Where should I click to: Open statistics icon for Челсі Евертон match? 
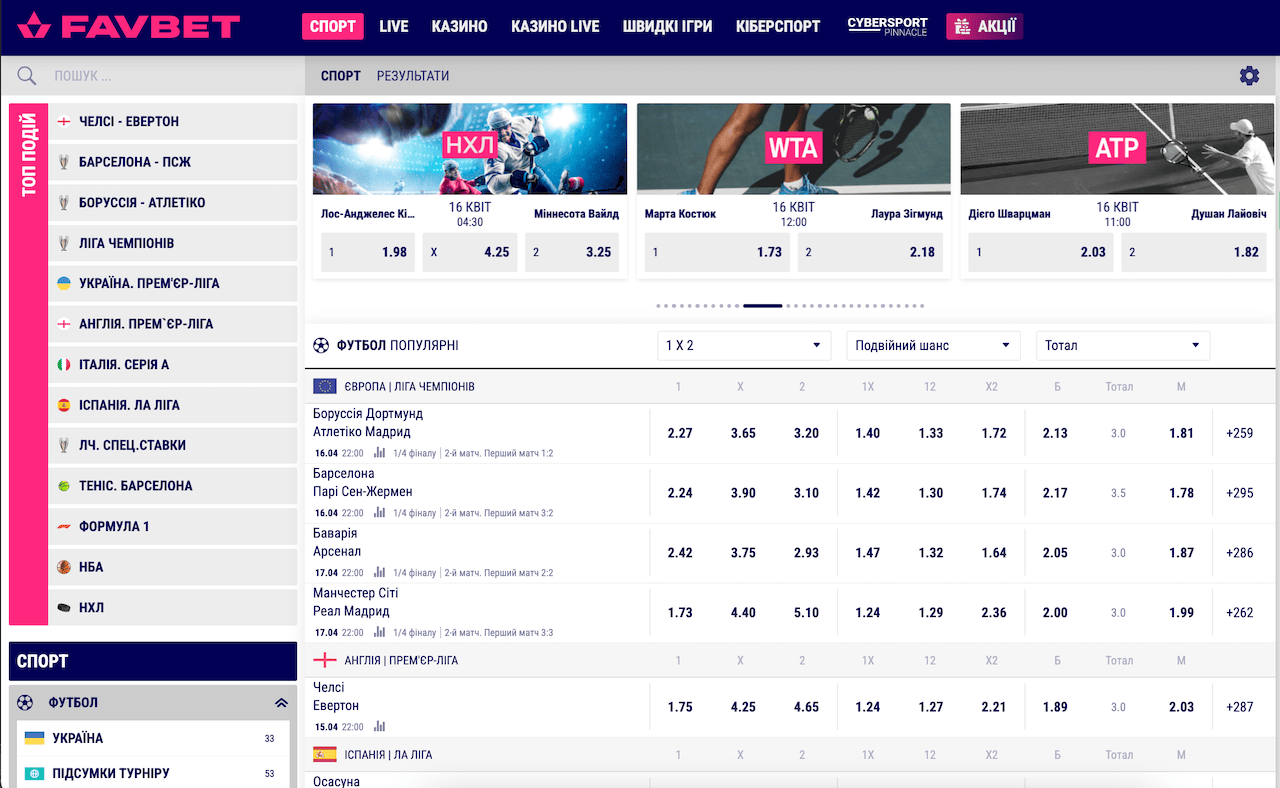pos(379,727)
